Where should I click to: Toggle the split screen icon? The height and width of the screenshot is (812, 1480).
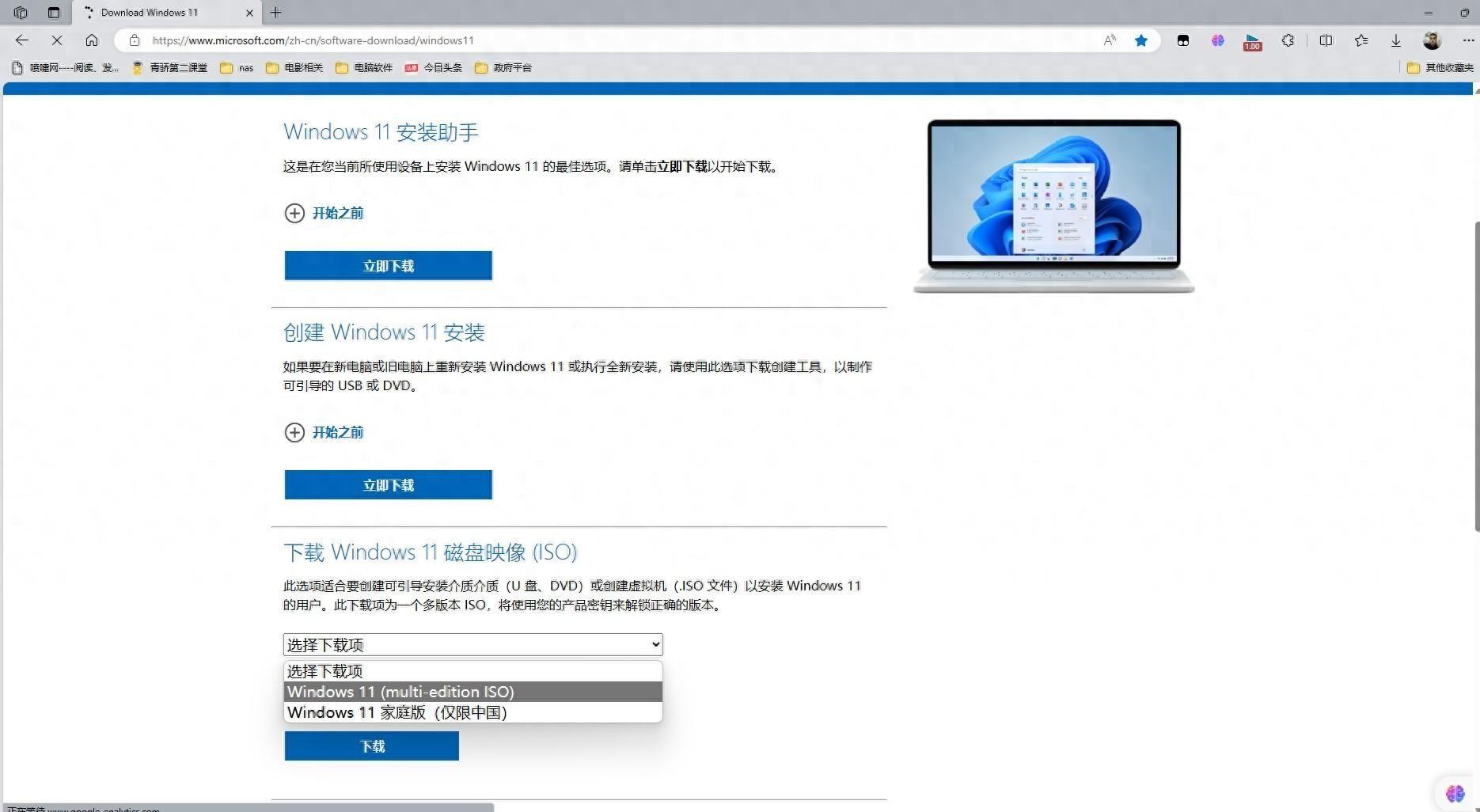pos(1326,40)
